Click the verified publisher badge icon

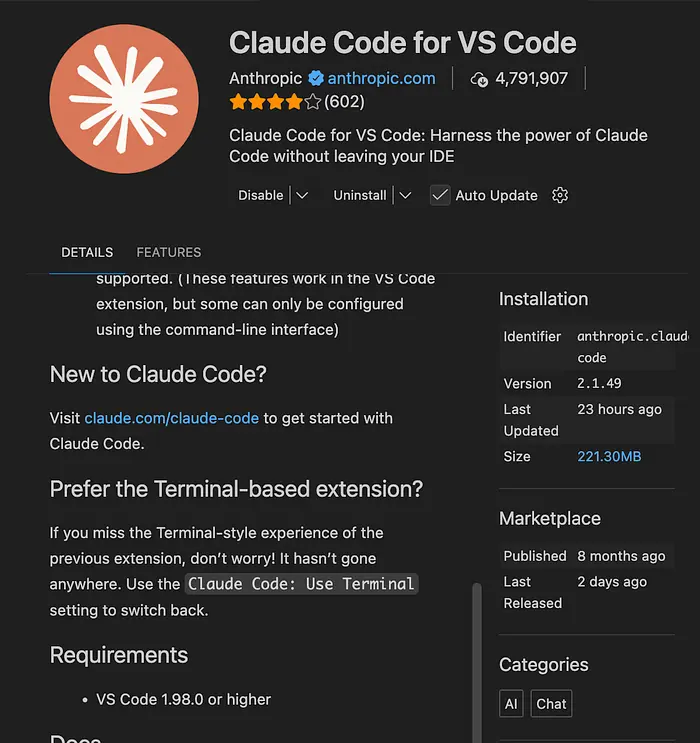[316, 78]
